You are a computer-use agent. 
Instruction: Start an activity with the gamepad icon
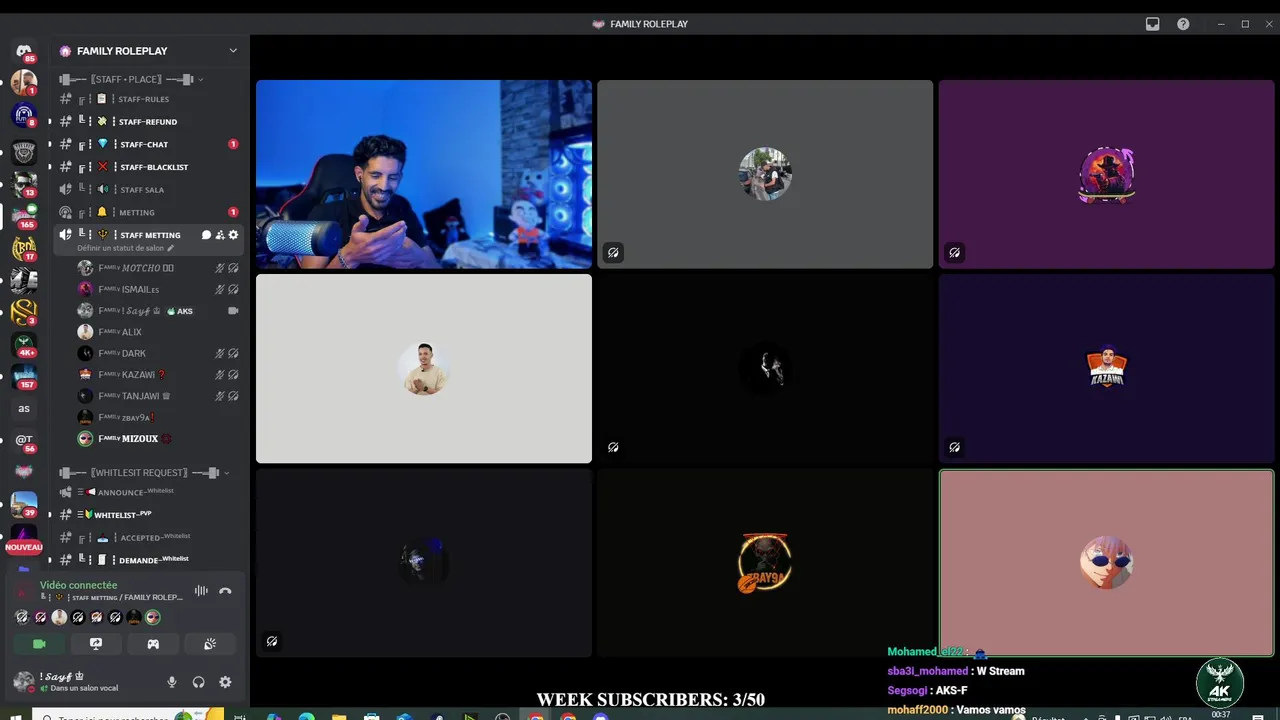153,644
